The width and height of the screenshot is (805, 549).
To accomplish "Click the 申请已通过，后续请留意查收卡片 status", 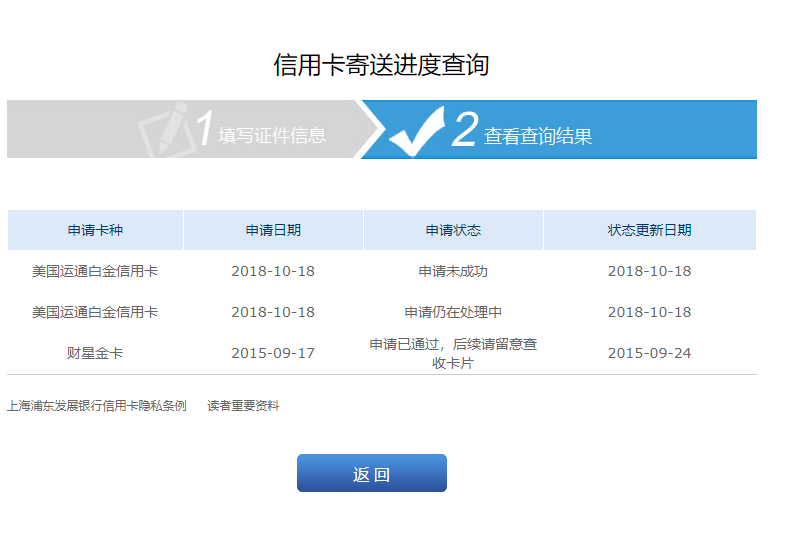I will coord(453,353).
